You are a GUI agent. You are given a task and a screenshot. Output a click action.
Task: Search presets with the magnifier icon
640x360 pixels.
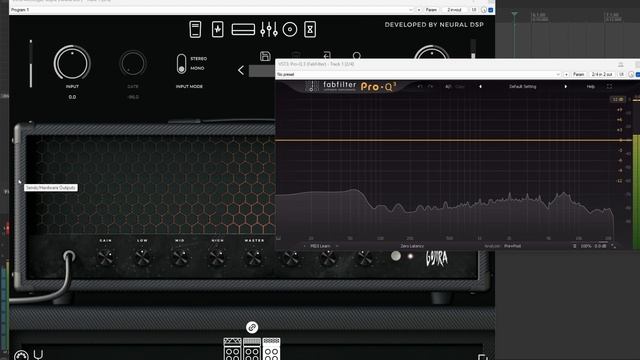(357, 55)
